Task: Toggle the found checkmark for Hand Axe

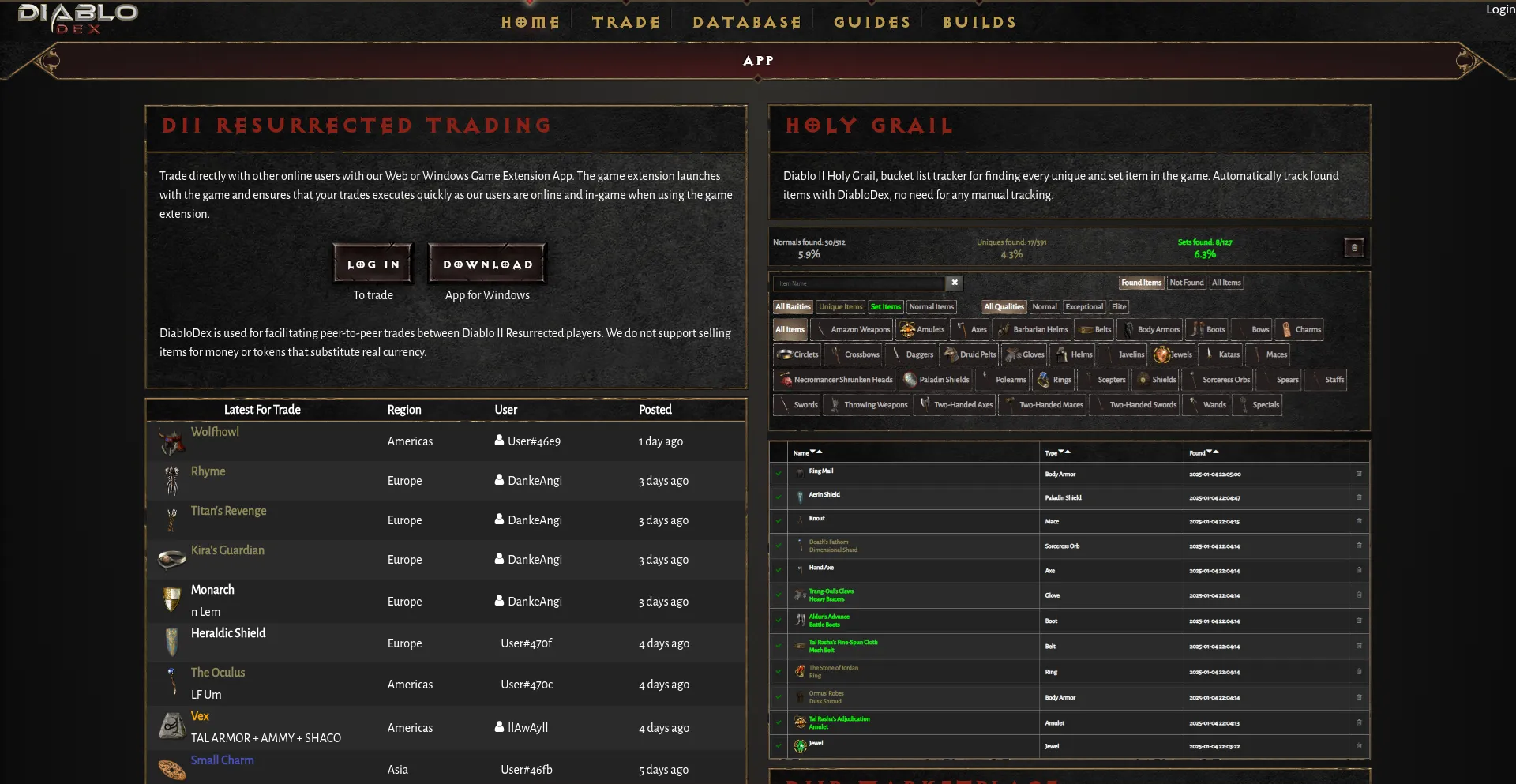Action: 779,570
